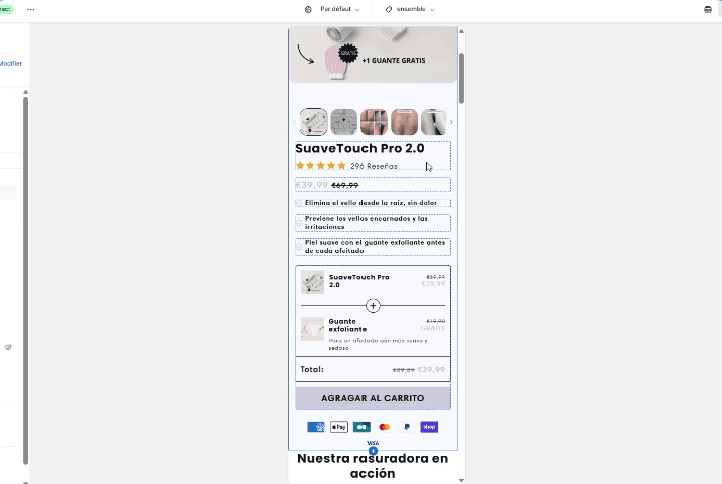The height and width of the screenshot is (484, 722).
Task: Select the third product thumbnail
Action: [x=374, y=122]
